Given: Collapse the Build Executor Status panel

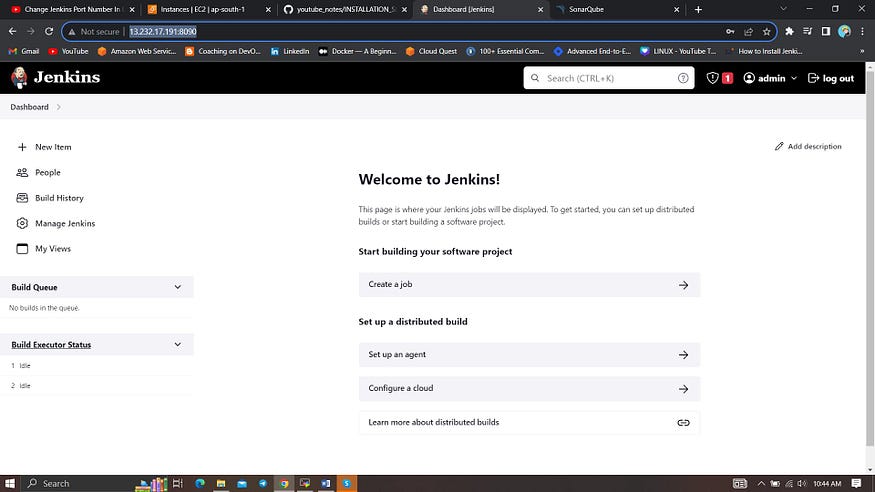Looking at the screenshot, I should (x=177, y=345).
